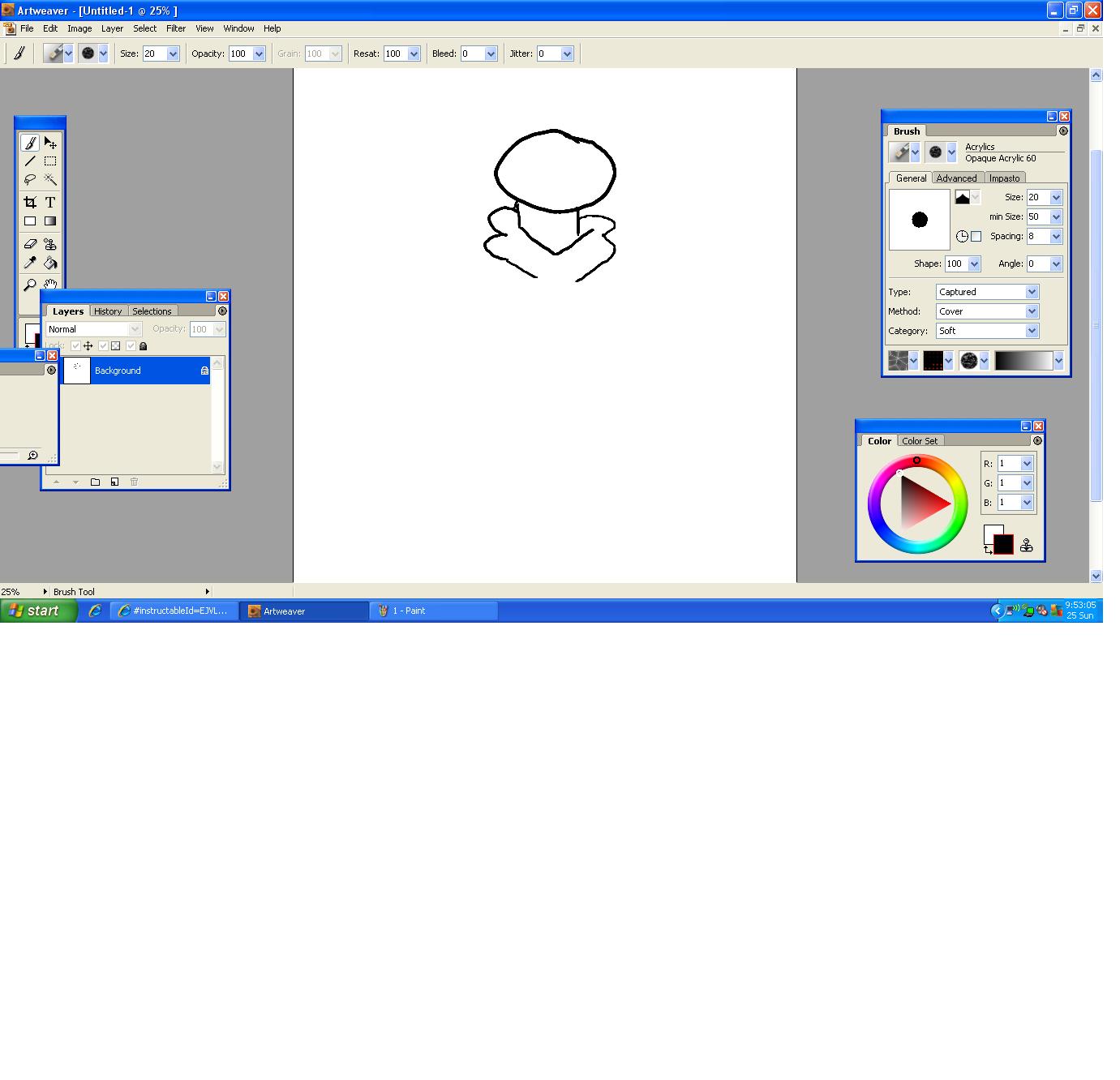Select the Rectangular Selection tool
1120x1080 pixels.
click(50, 161)
